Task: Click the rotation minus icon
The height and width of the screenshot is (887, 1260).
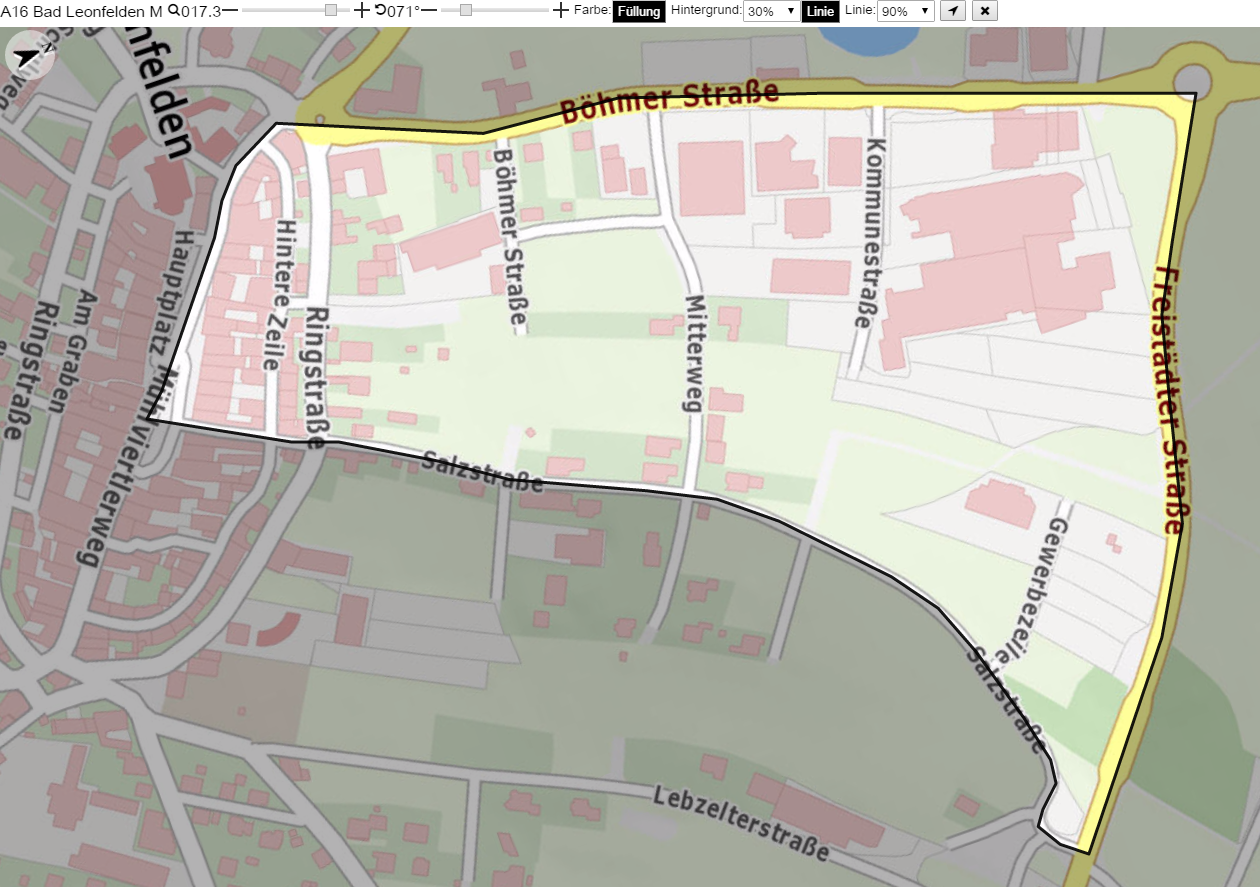Action: point(429,11)
